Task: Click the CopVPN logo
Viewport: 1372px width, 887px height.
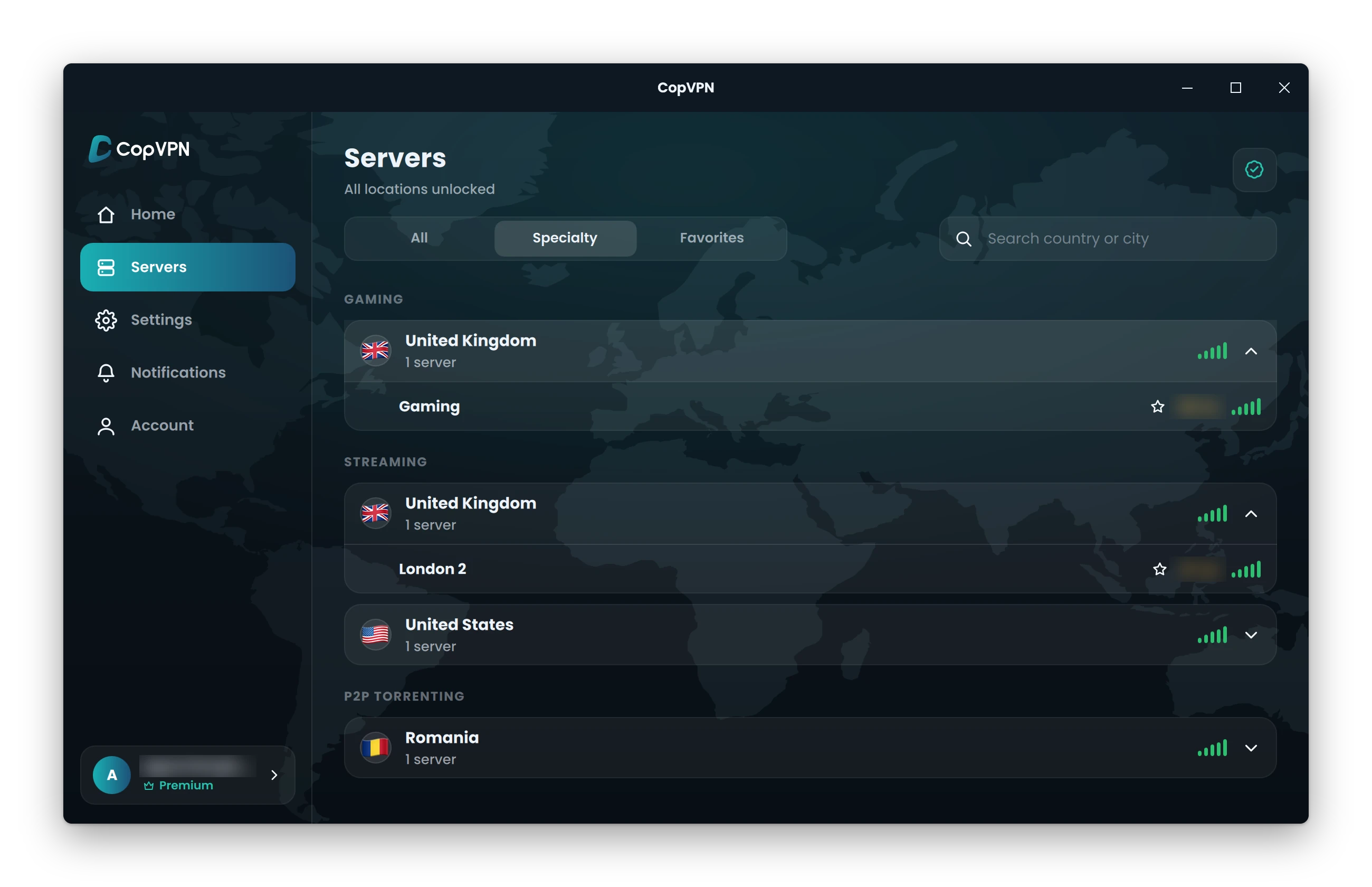Action: 139,148
